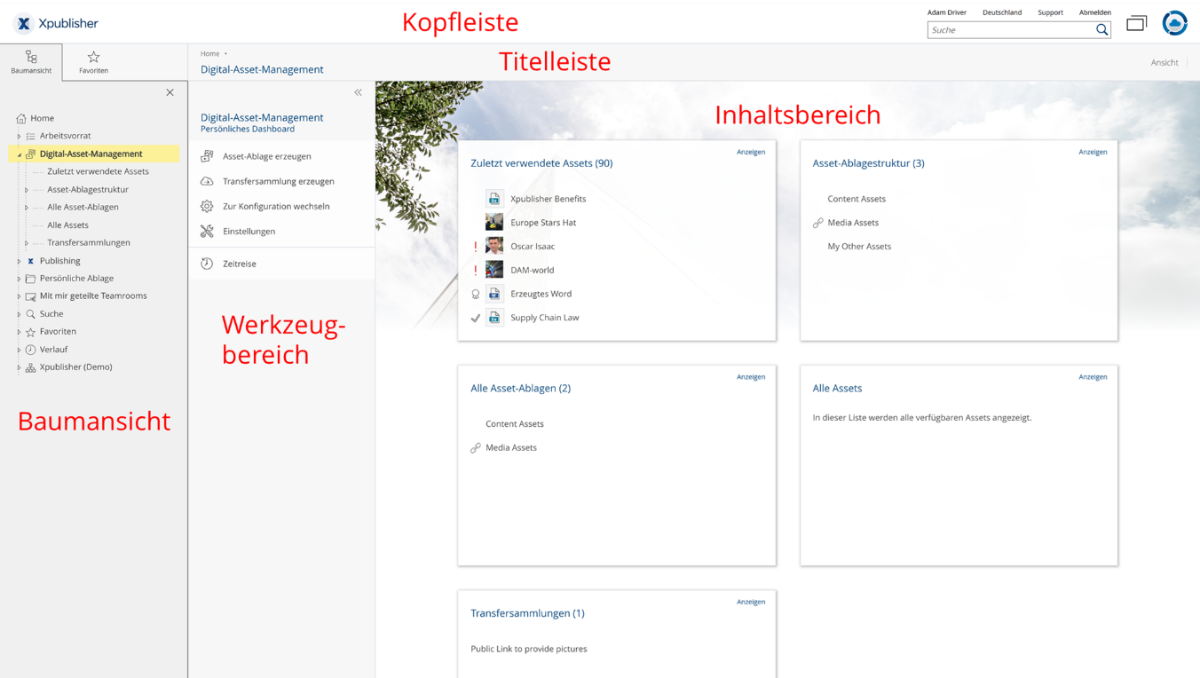Image resolution: width=1200 pixels, height=678 pixels.
Task: Click the gear icon for Zur Konfiguration wechseln
Action: 207,206
